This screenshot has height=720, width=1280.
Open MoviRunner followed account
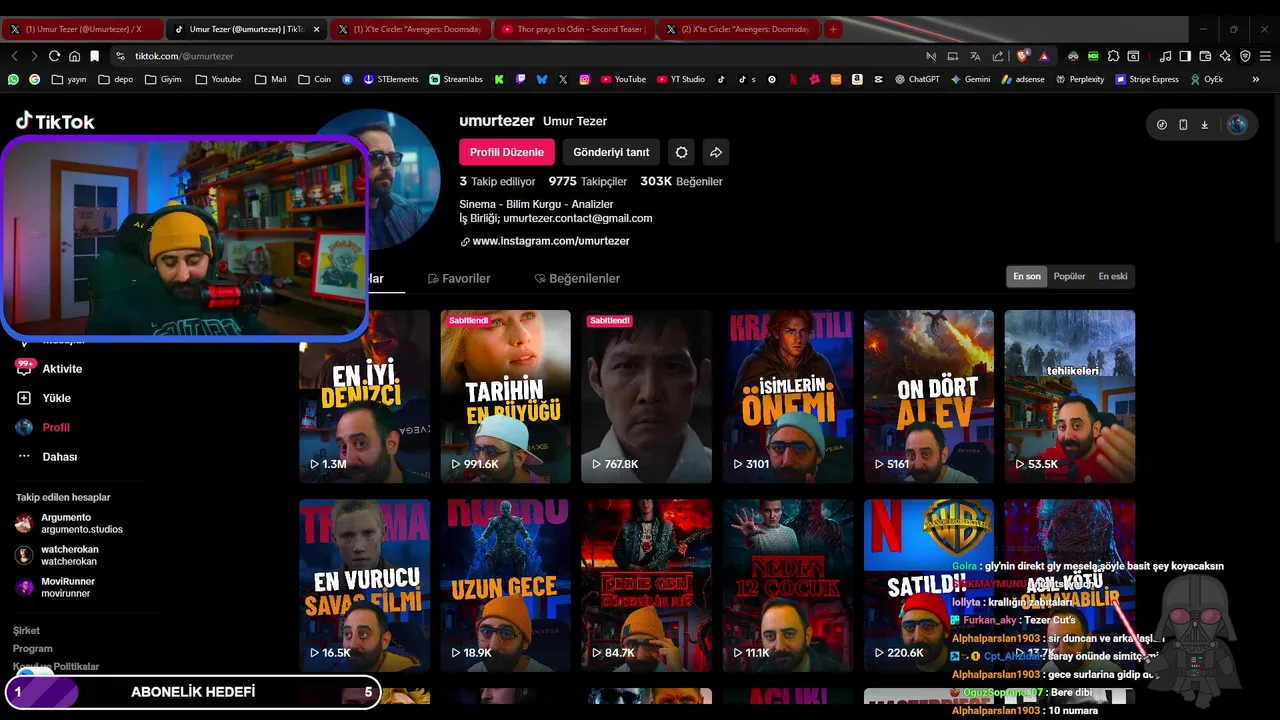55,587
